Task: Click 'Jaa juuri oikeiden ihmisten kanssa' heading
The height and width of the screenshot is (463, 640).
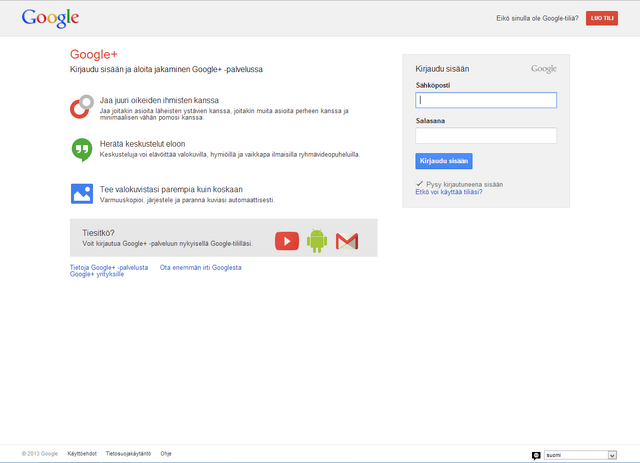Action: [x=159, y=100]
